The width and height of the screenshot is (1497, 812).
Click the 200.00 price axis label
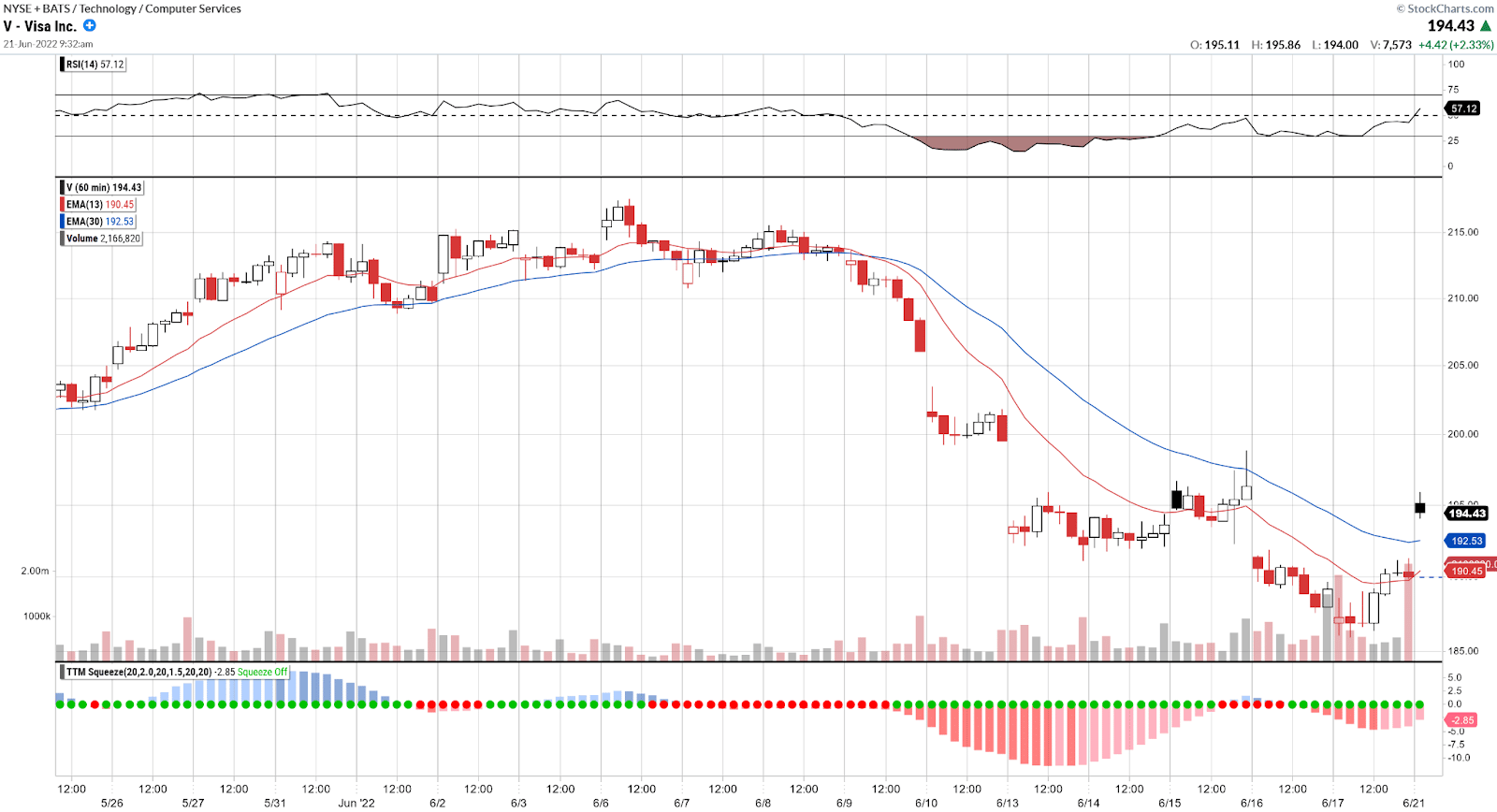1463,434
